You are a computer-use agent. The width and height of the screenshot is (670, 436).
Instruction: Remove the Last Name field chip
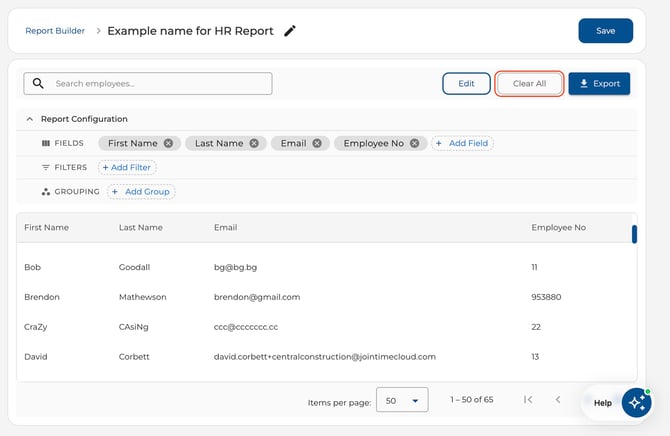(x=254, y=143)
